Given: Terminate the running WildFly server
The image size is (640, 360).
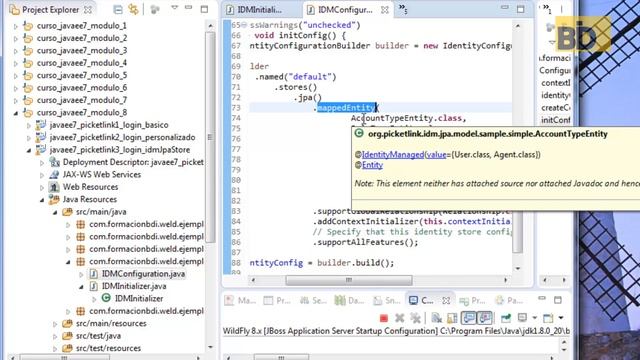Looking at the screenshot, I should (384, 318).
